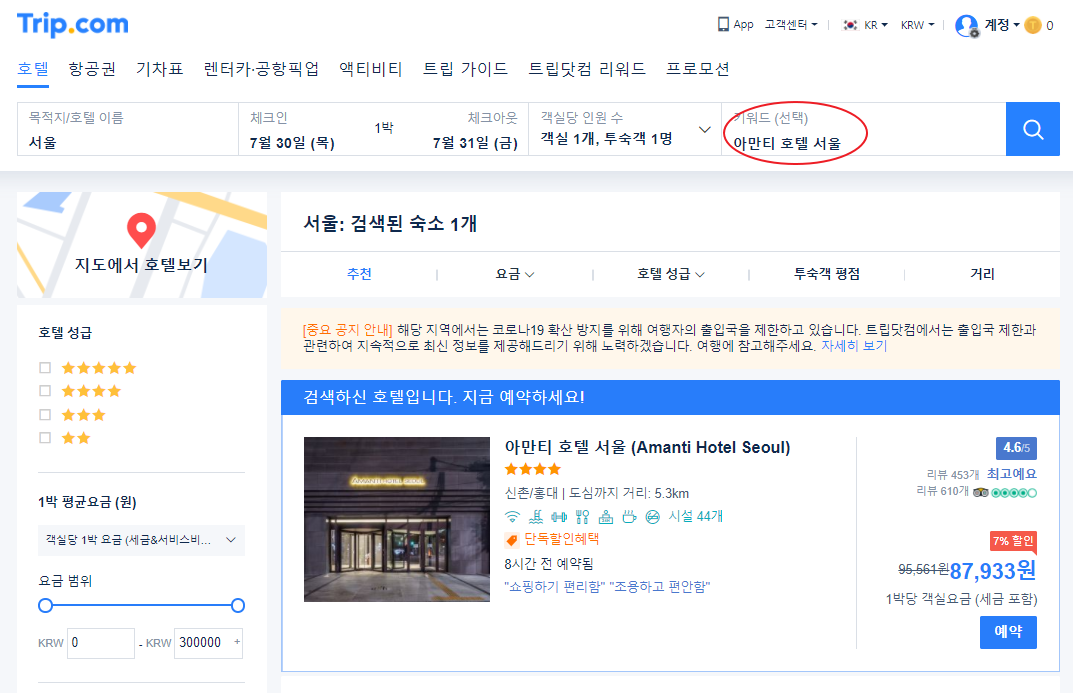Screen dimensions: 1073x693
Task: Click the 목적지/호텔 이름 input field
Action: (x=128, y=129)
